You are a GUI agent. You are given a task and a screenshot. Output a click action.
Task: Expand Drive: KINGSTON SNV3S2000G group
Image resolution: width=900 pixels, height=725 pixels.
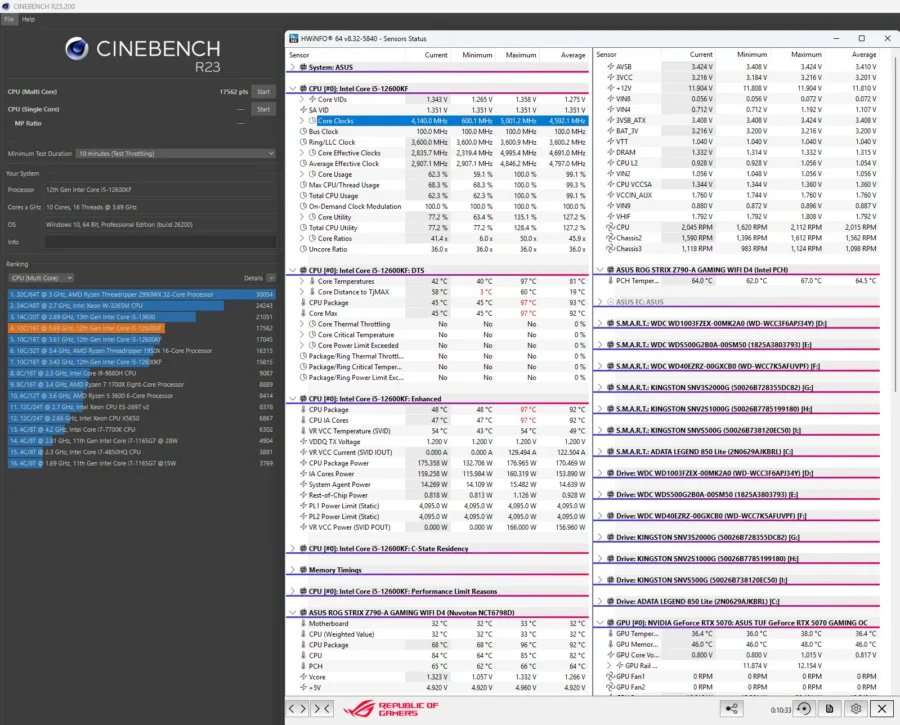click(600, 537)
